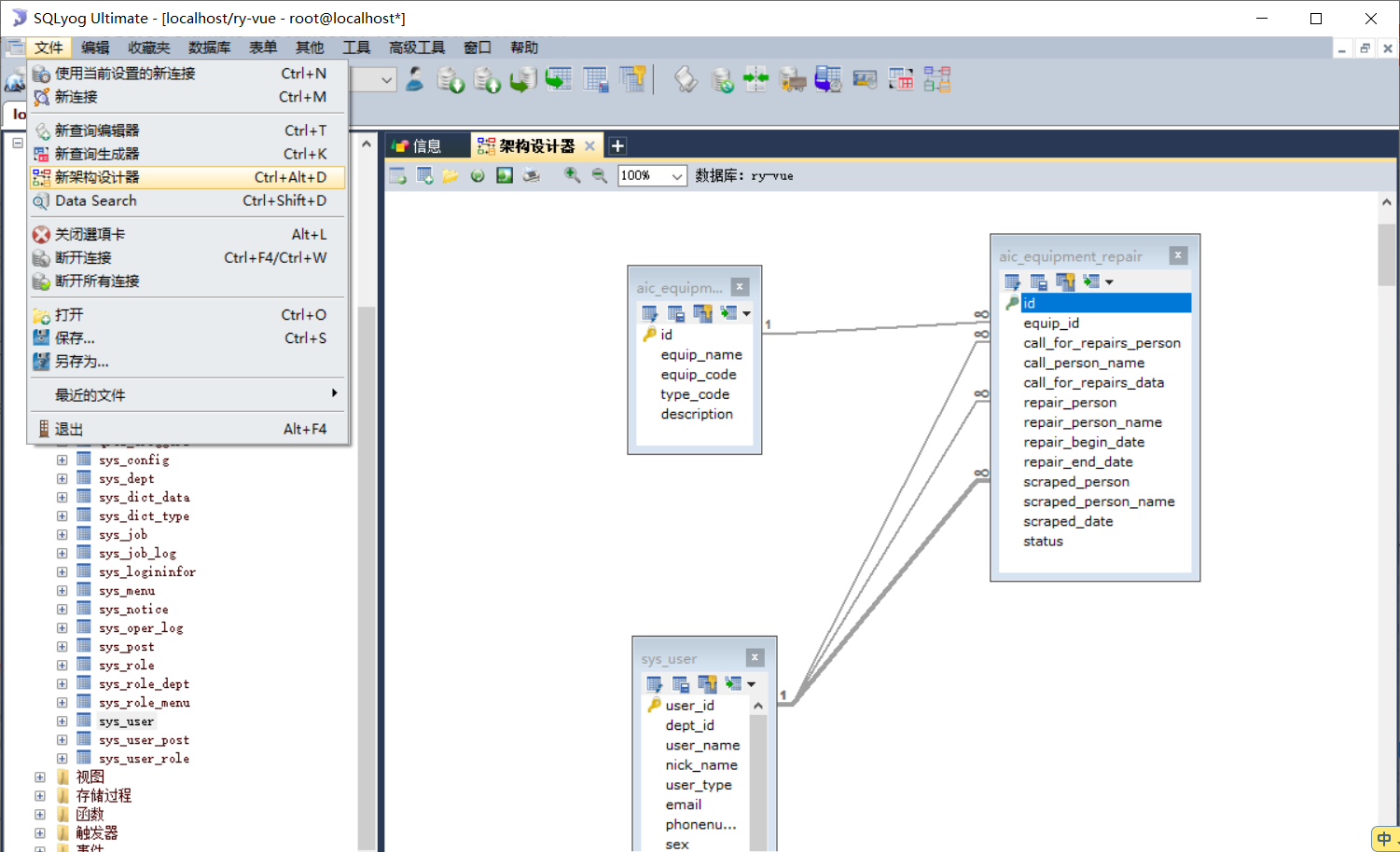Open a saved schema design folder icon
Screen dimensions: 1400x852
tap(451, 175)
